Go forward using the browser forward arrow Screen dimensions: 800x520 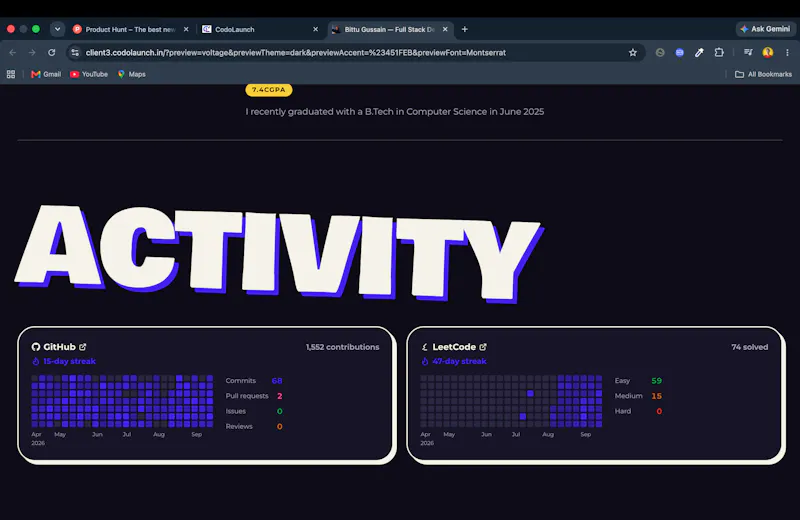point(32,53)
